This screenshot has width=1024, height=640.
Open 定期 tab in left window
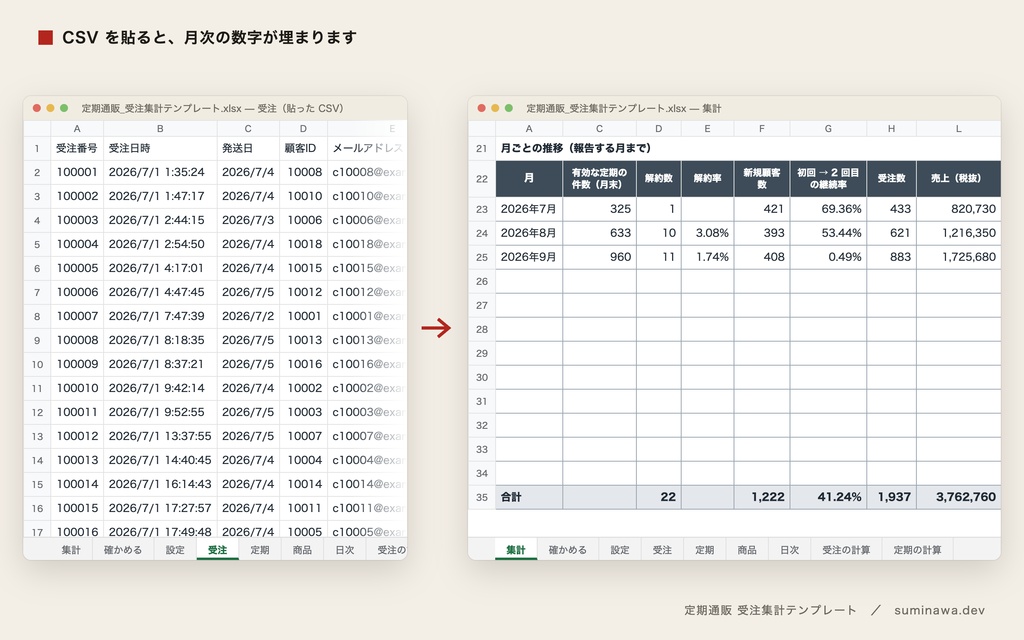[260, 550]
